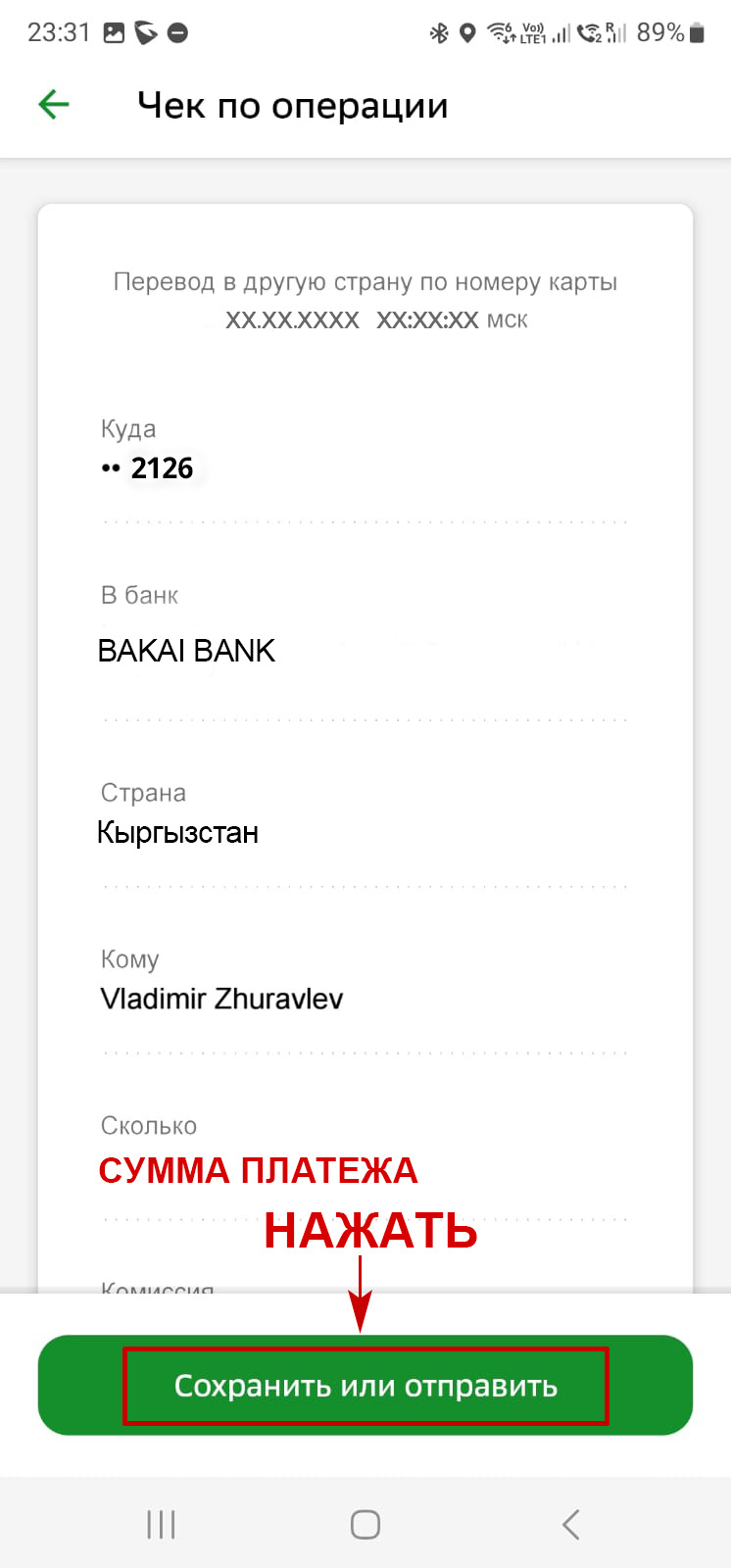Viewport: 731px width, 1568px height.
Task: Tap the Android home navigation button
Action: click(x=365, y=1524)
